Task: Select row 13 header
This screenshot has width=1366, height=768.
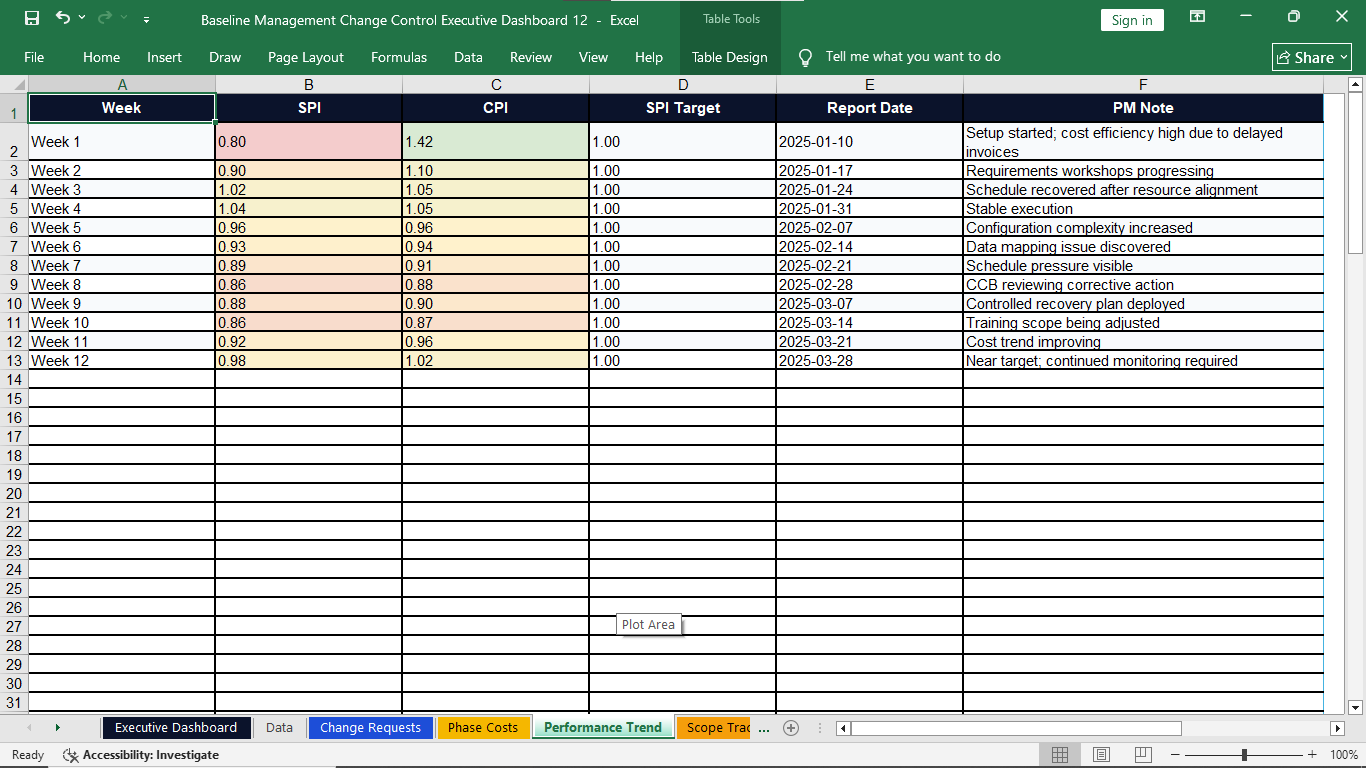Action: pyautogui.click(x=14, y=361)
